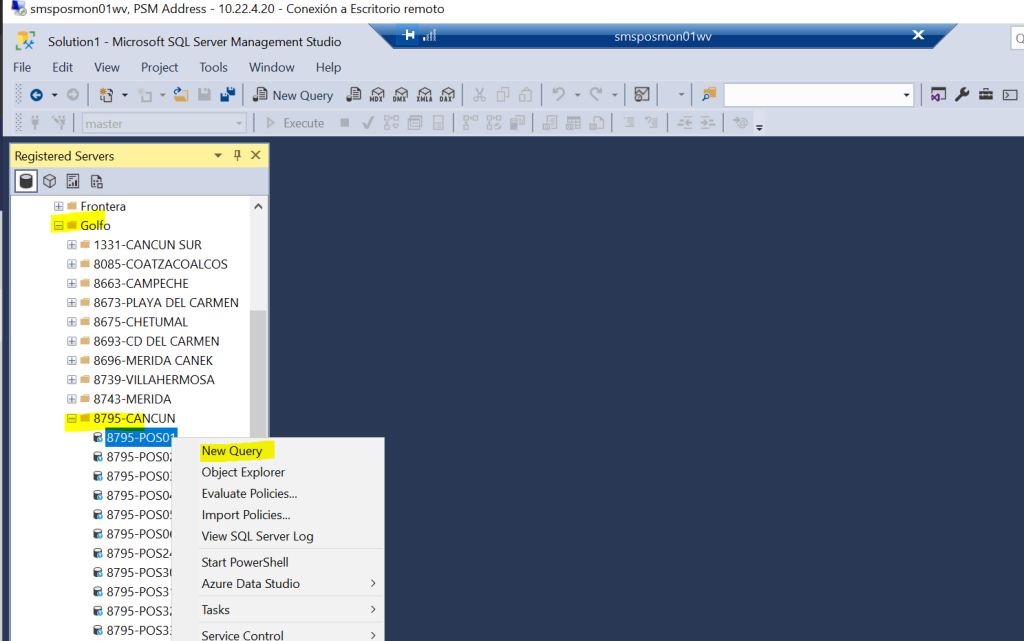Toggle Include Client Statistics
The height and width of the screenshot is (641, 1024).
(x=517, y=123)
